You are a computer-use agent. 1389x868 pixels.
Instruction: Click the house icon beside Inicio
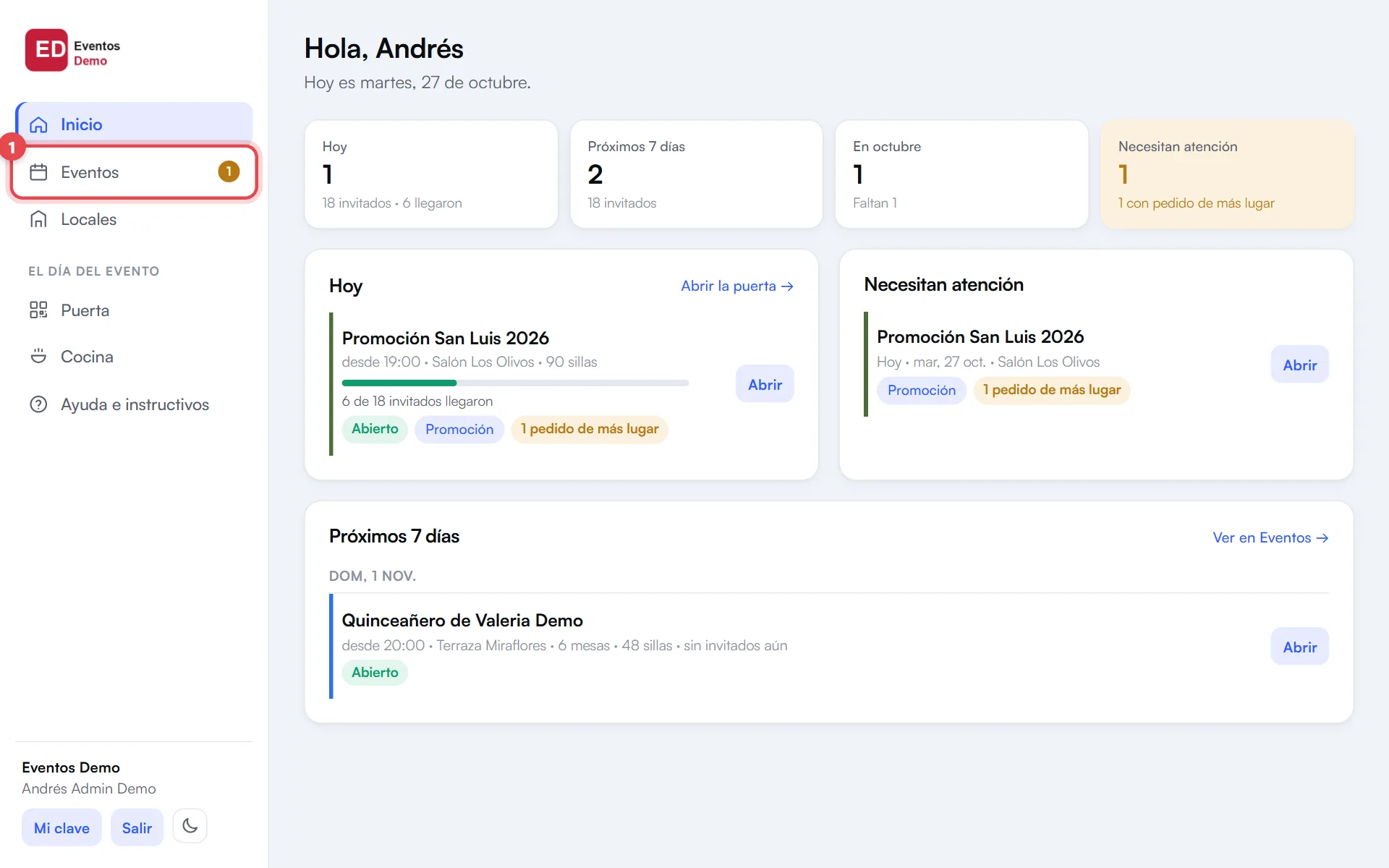38,124
